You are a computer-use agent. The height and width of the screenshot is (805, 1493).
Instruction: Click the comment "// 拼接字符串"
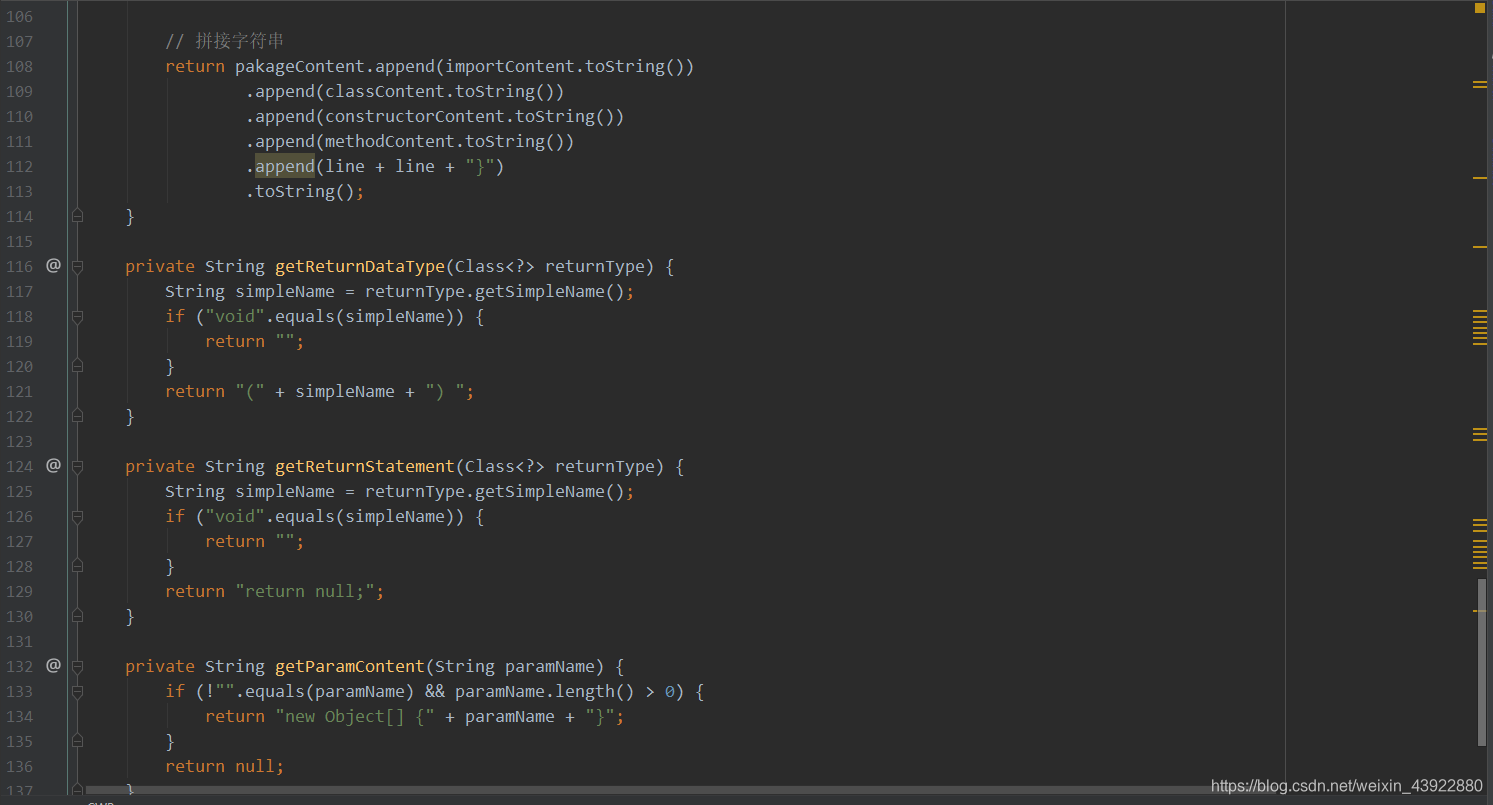(x=225, y=41)
